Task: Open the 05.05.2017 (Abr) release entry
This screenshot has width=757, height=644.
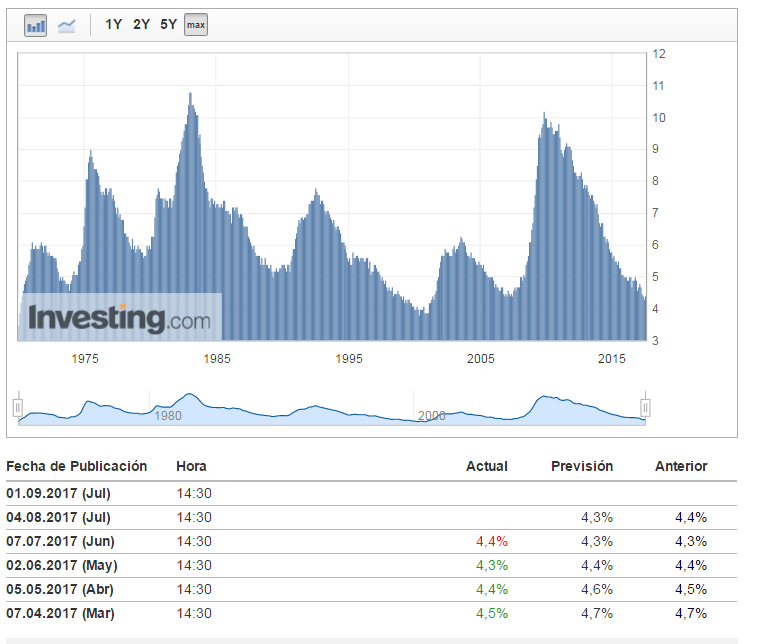Action: pos(59,589)
